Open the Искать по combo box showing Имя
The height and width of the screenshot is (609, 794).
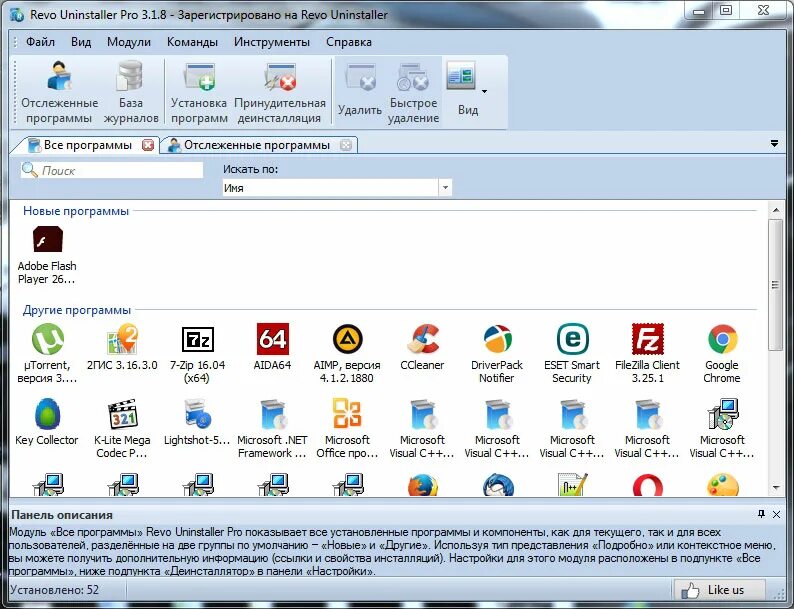[337, 188]
